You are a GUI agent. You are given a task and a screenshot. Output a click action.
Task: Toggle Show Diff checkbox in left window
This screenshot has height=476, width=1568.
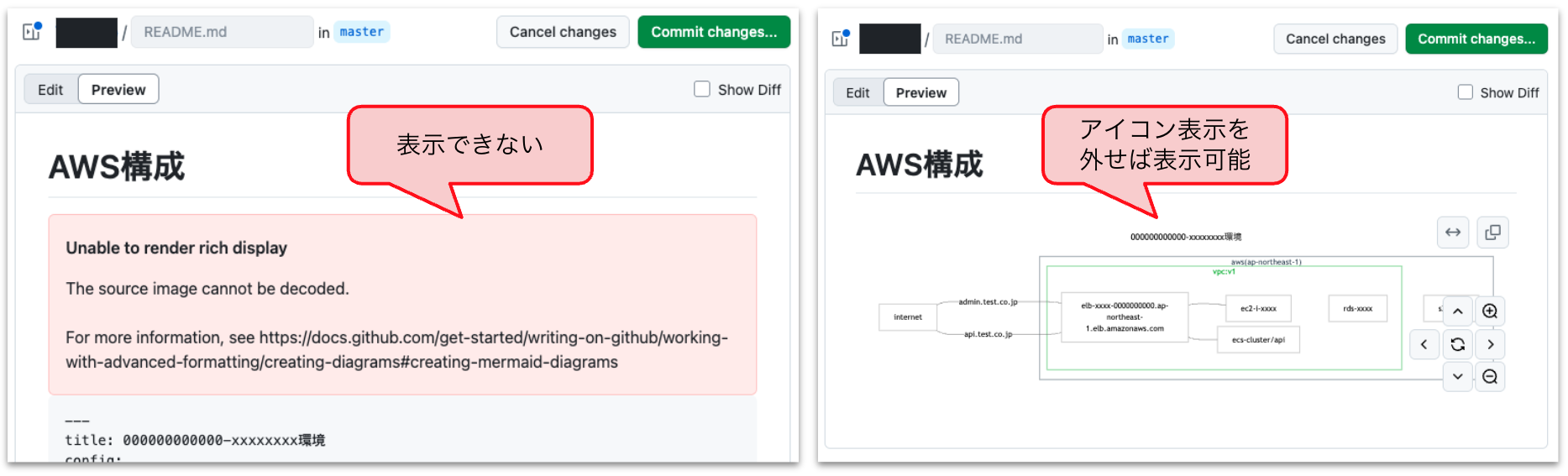(702, 89)
